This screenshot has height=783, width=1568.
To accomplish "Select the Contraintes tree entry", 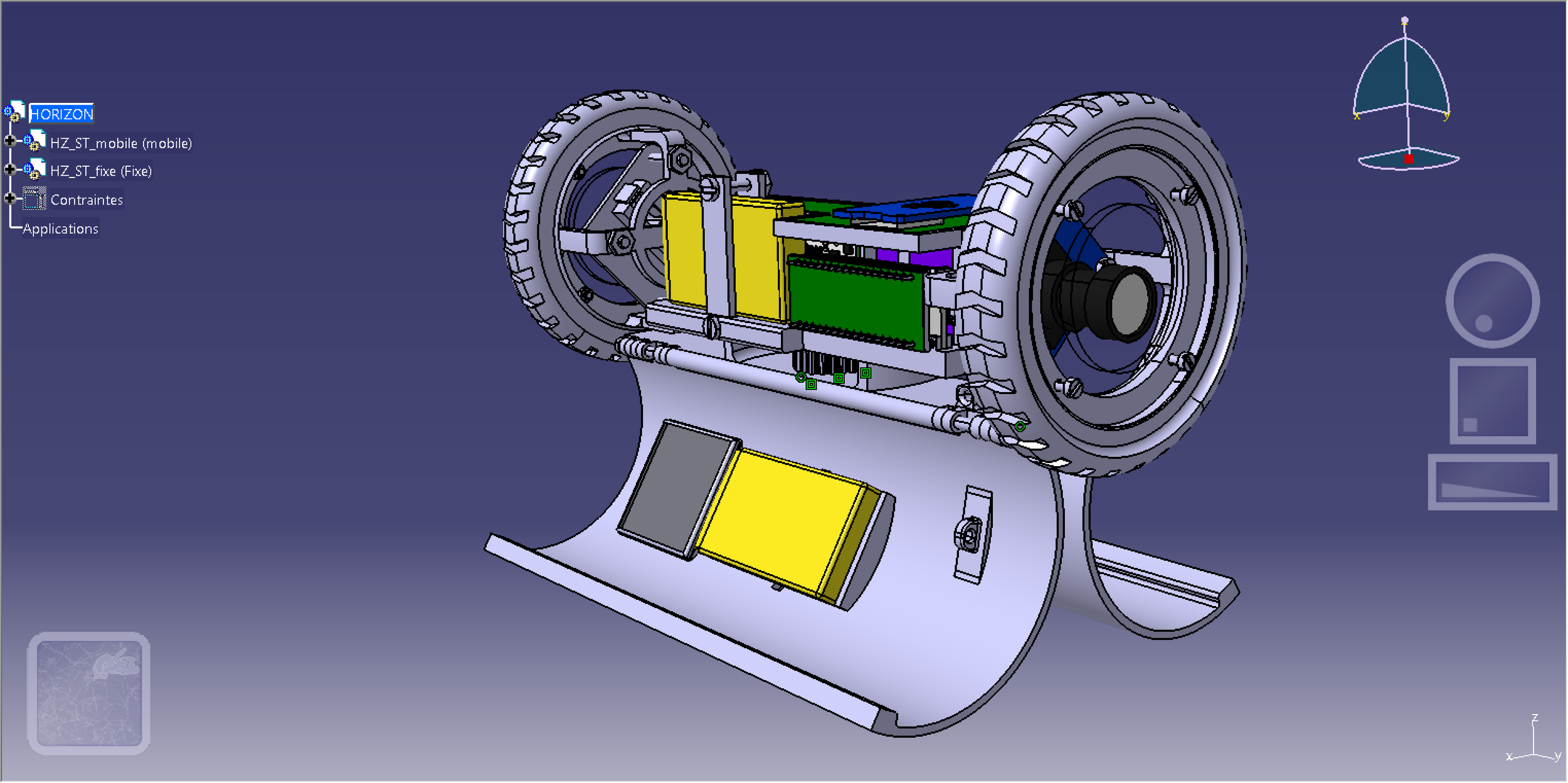I will 87,200.
